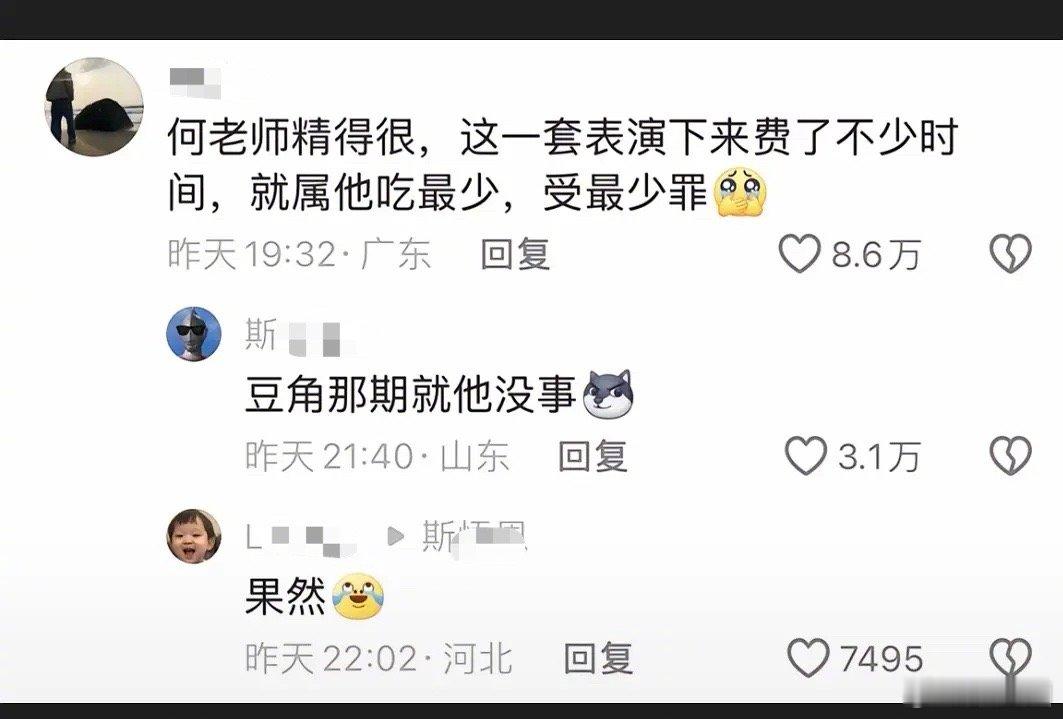The height and width of the screenshot is (719, 1063).
Task: Dislike the 何老师精得很 comment with broken heart
Action: point(1011,253)
